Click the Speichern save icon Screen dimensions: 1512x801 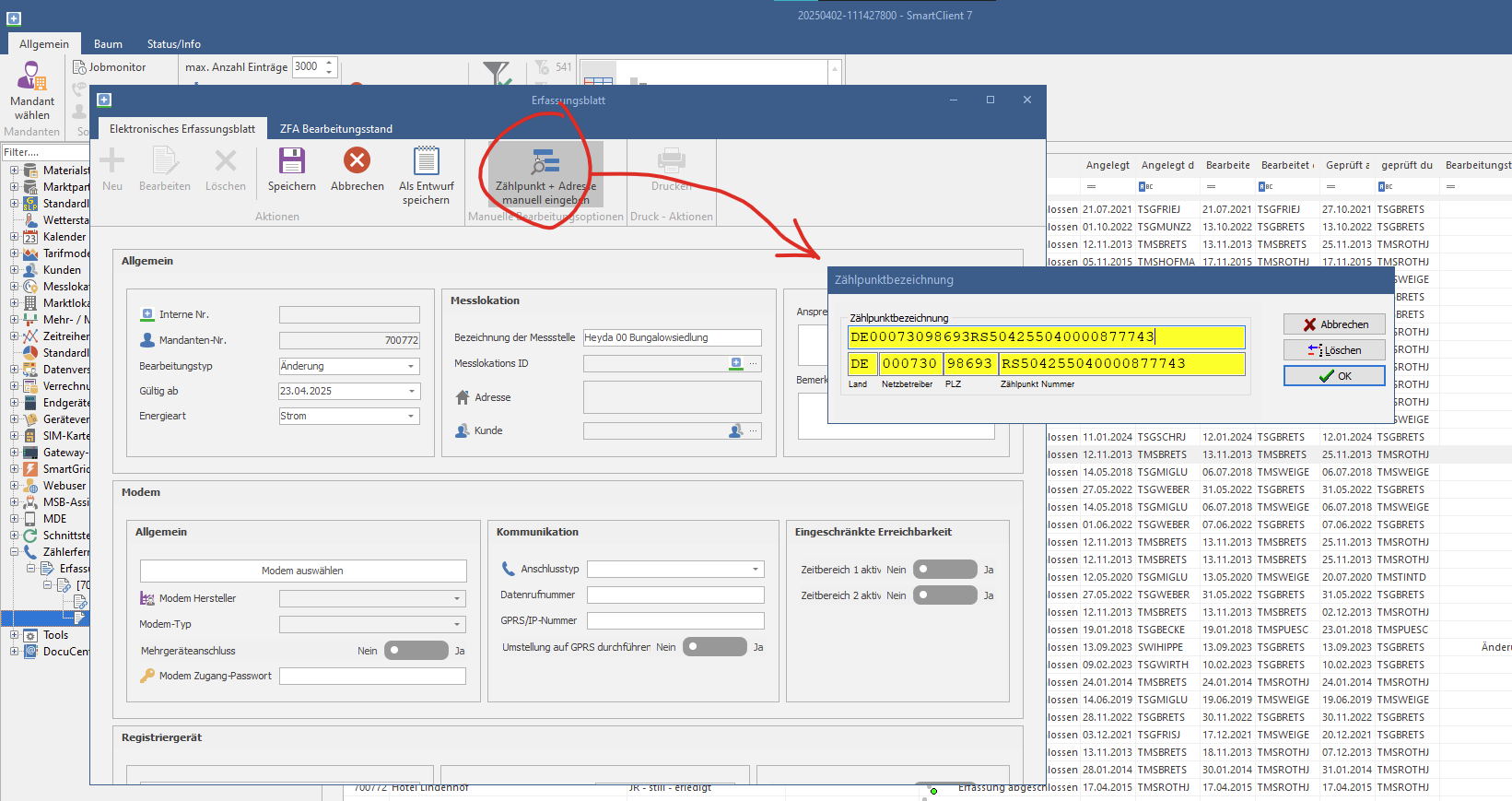[292, 162]
